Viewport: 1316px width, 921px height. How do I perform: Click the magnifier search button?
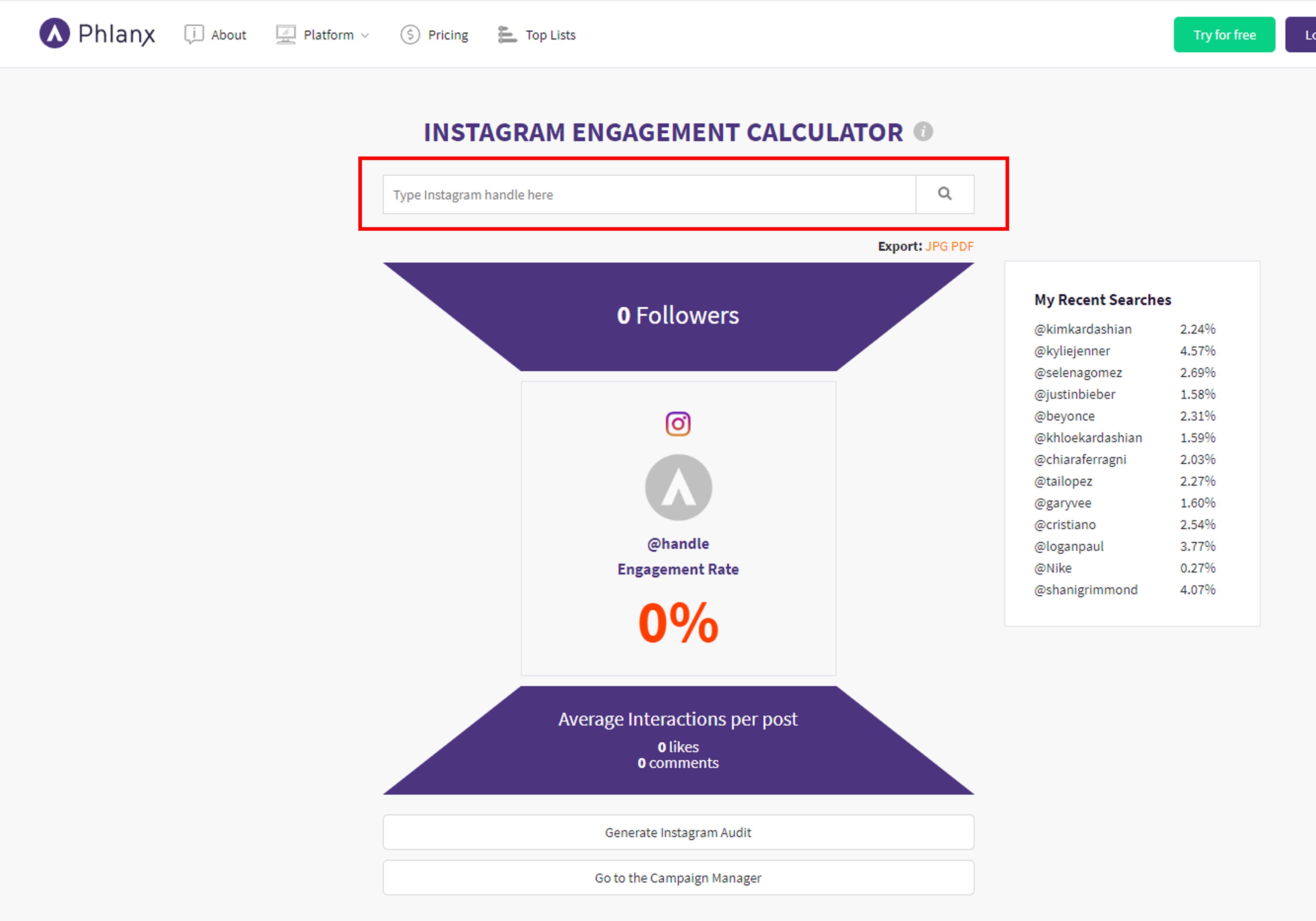(945, 194)
